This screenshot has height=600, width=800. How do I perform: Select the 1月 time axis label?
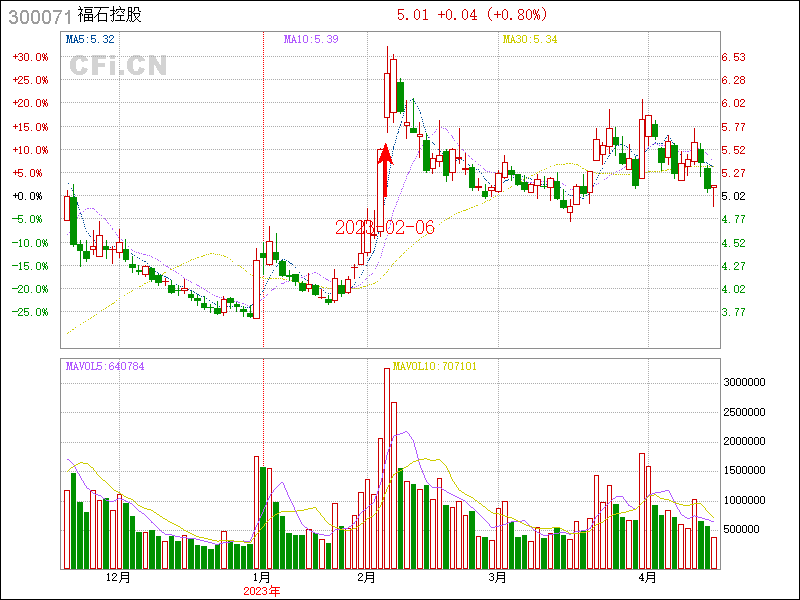coord(261,577)
